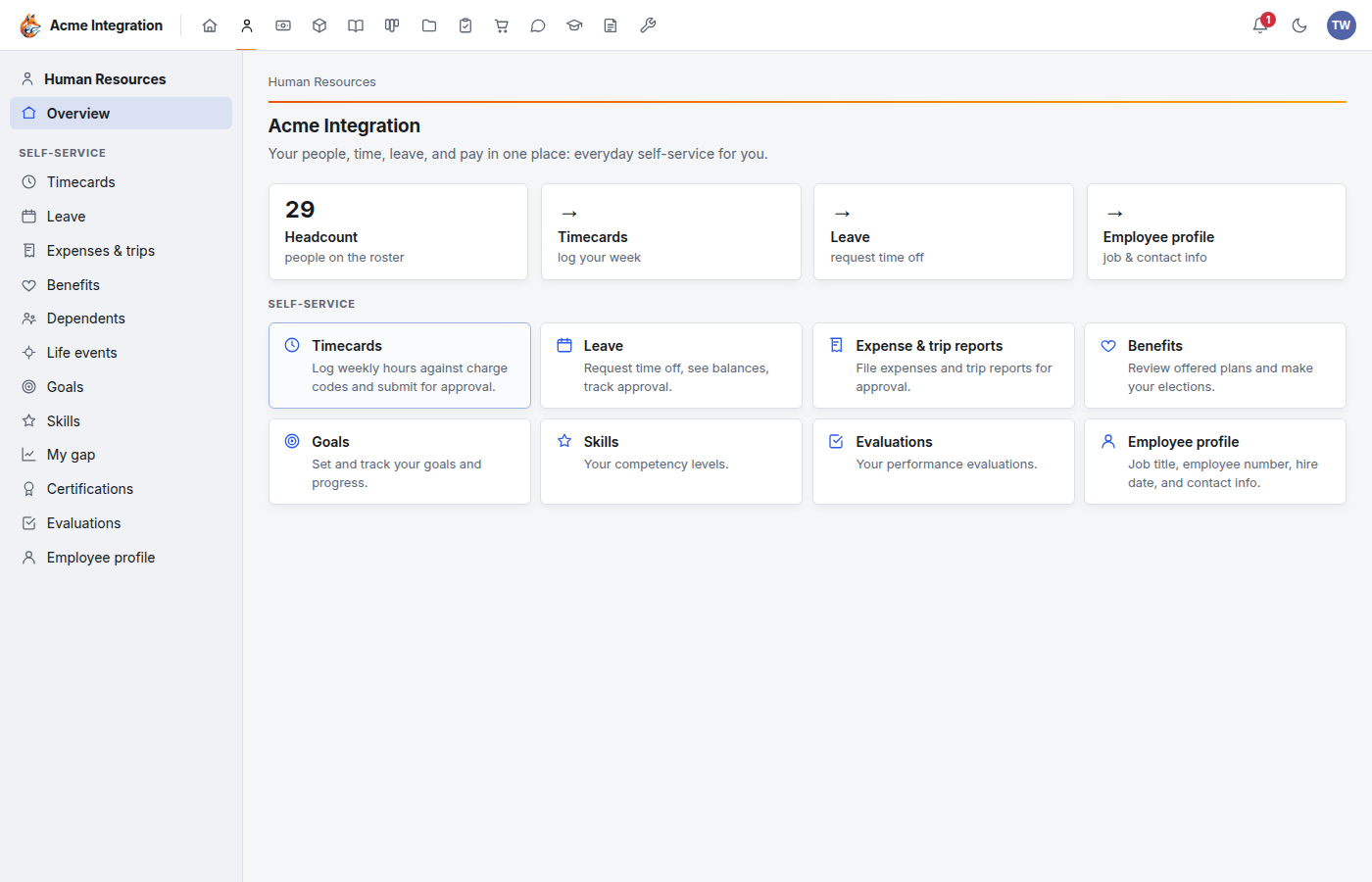This screenshot has width=1372, height=882.
Task: Open the kanban board icon in top bar
Action: (x=392, y=25)
